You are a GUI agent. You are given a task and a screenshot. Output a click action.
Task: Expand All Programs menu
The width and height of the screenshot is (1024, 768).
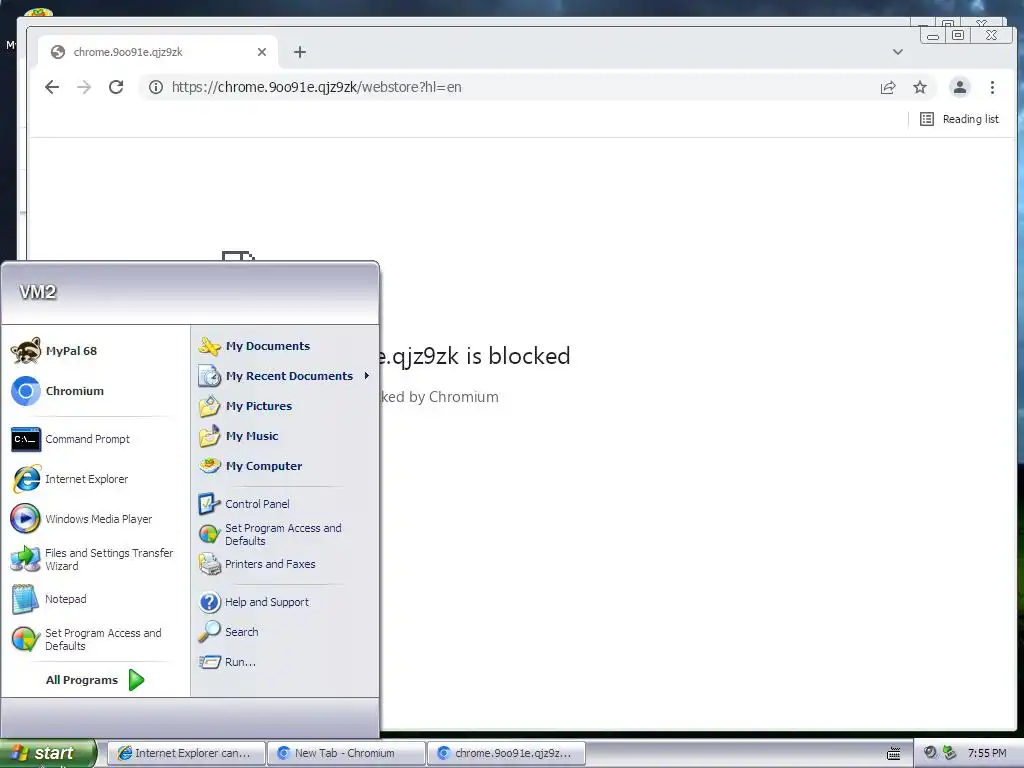(x=94, y=680)
